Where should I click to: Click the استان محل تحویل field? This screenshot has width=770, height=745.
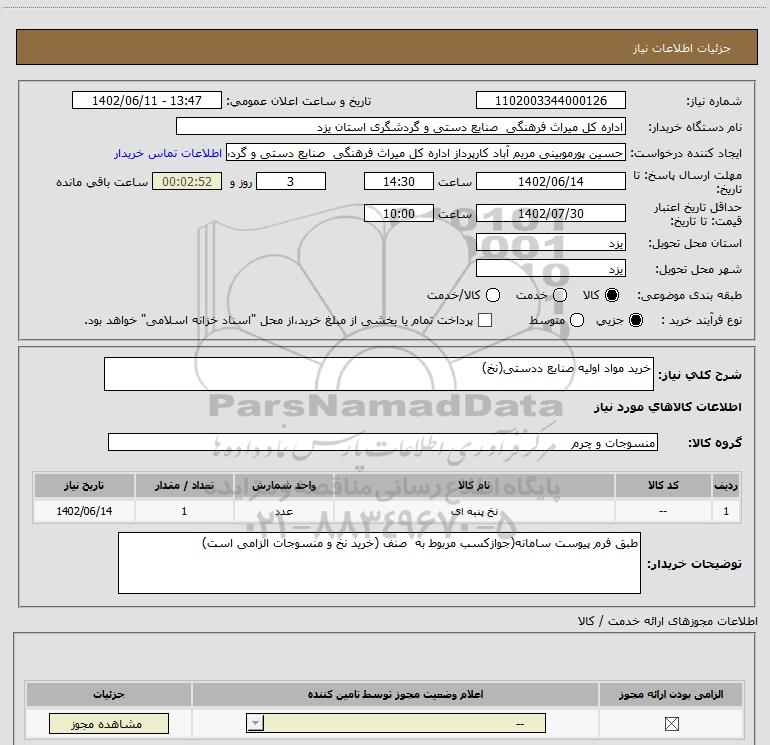550,243
